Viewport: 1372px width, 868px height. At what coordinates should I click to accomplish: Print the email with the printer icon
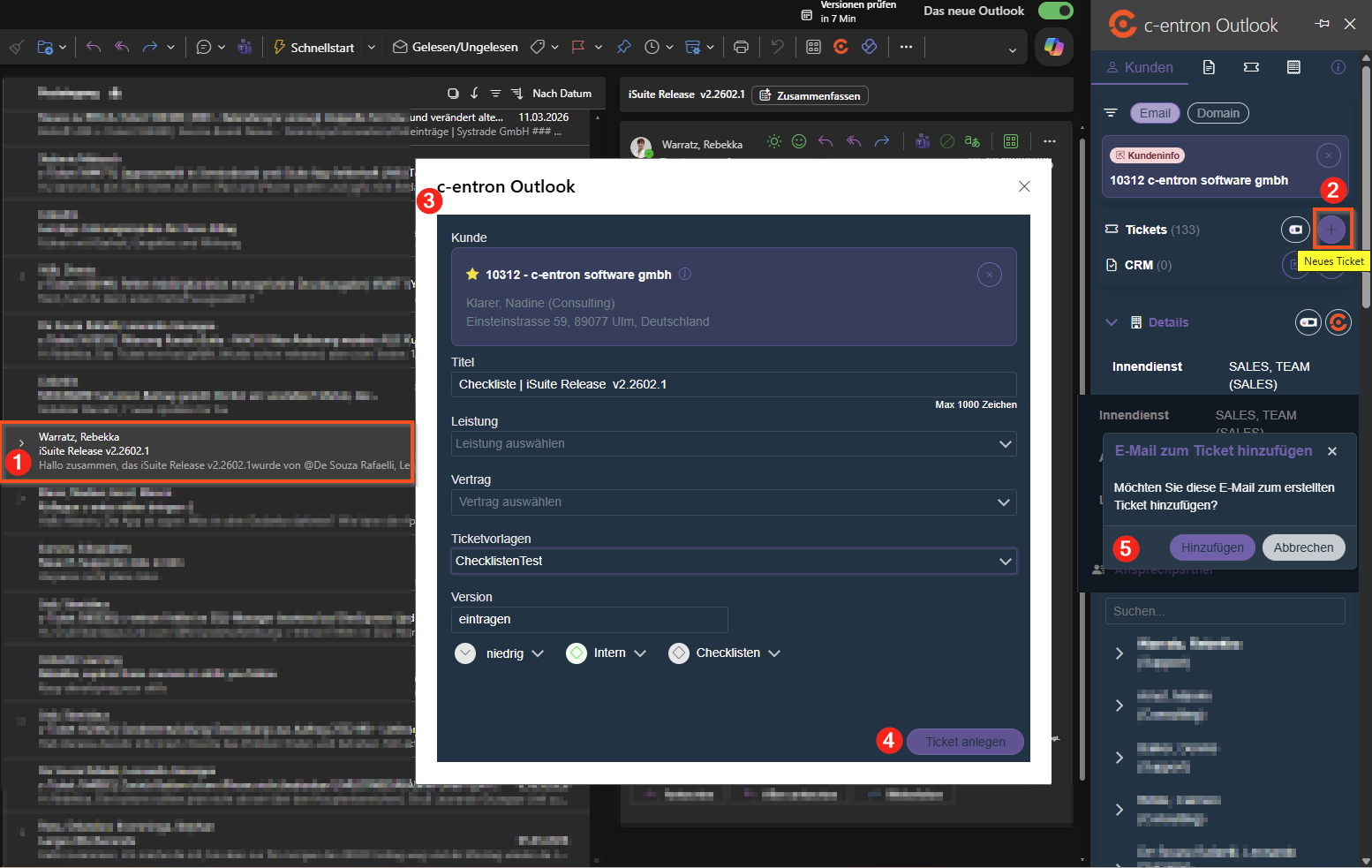(741, 47)
